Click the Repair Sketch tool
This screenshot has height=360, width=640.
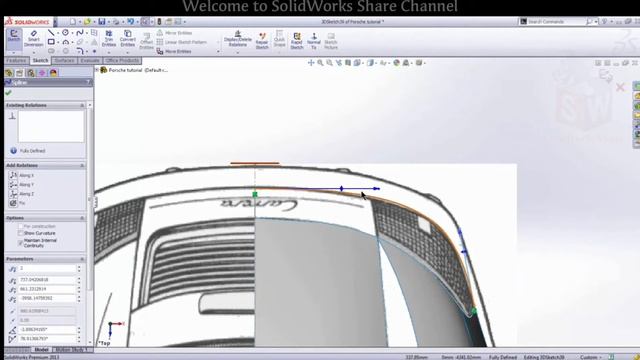(x=262, y=41)
